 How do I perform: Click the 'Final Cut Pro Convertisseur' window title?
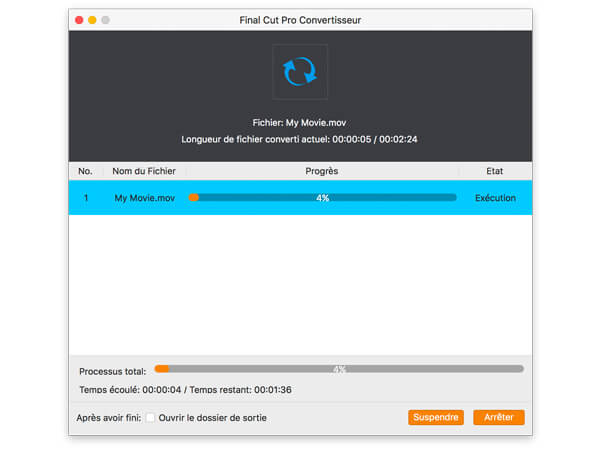(300, 20)
